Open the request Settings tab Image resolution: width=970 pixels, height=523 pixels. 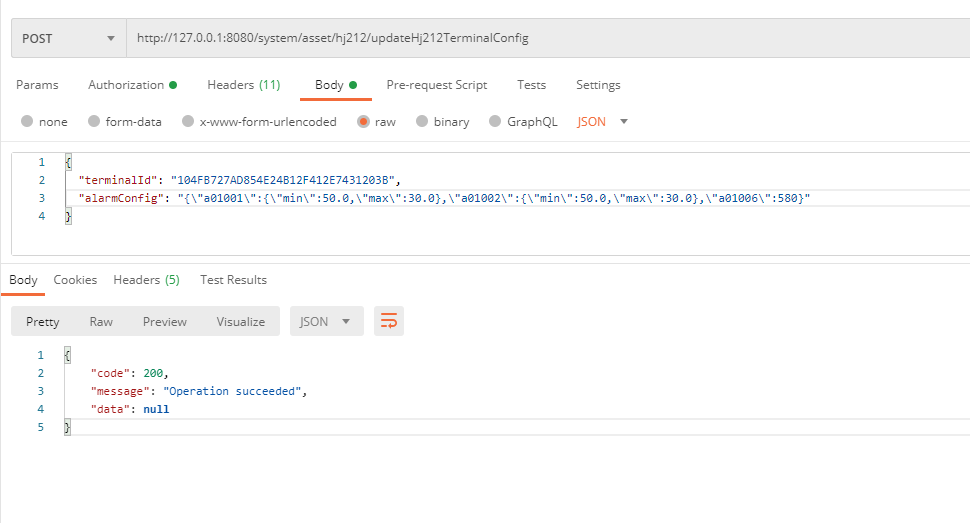(x=598, y=85)
